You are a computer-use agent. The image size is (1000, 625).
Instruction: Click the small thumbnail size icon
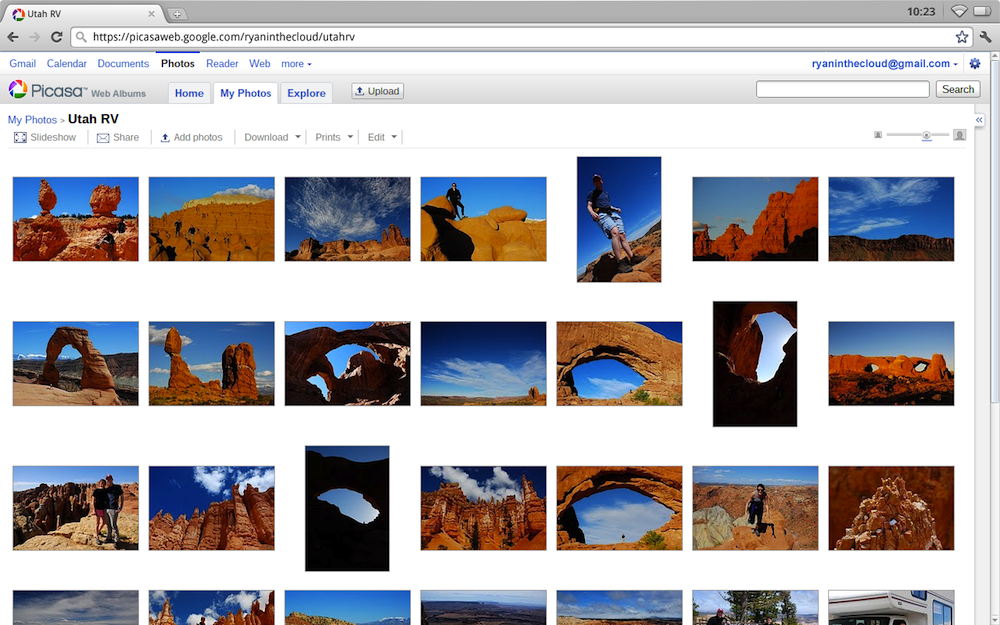(878, 134)
